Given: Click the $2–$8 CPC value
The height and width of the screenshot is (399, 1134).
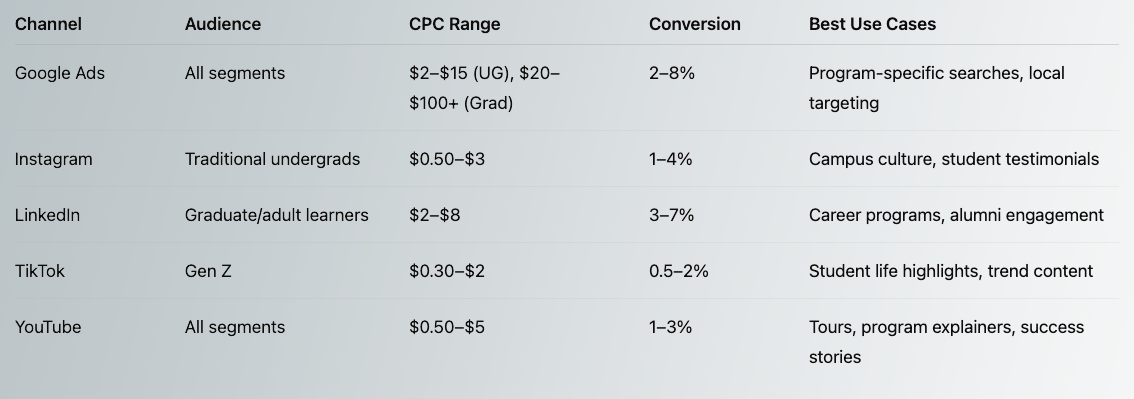Looking at the screenshot, I should 434,215.
